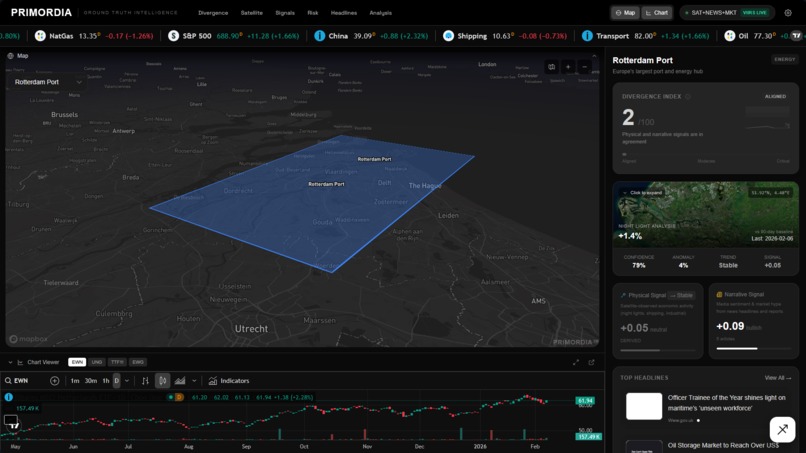This screenshot has height=453, width=806.
Task: Collapse the map panel with top-right chevron
Action: (x=594, y=56)
